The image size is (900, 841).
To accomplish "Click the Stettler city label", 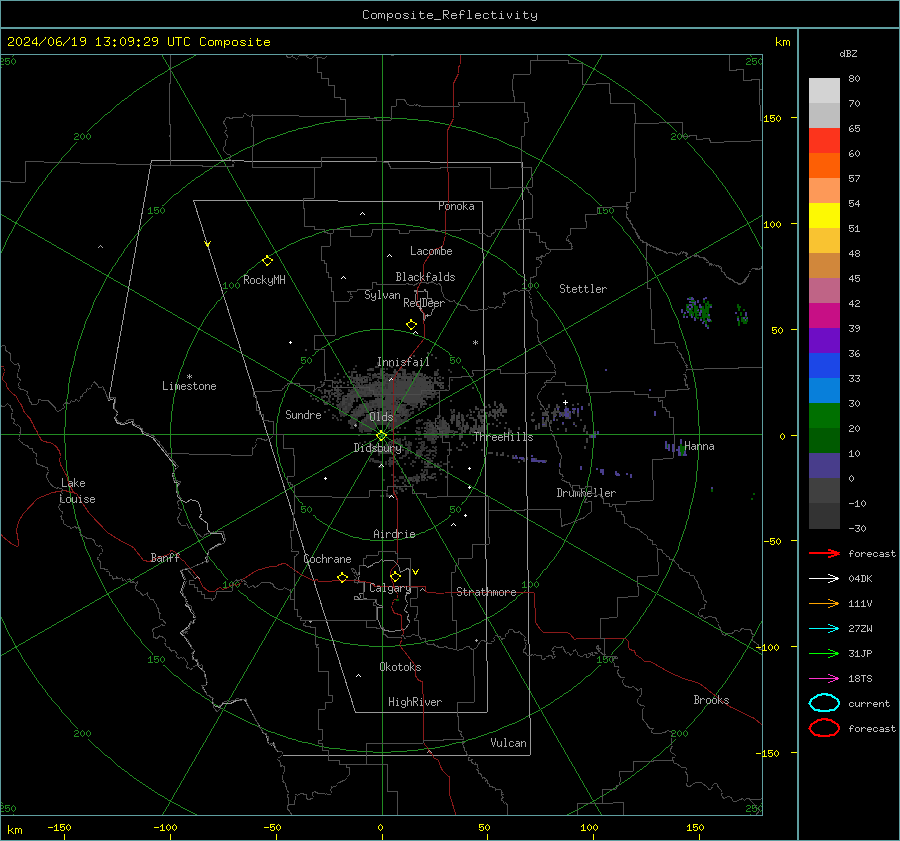I will [x=583, y=289].
